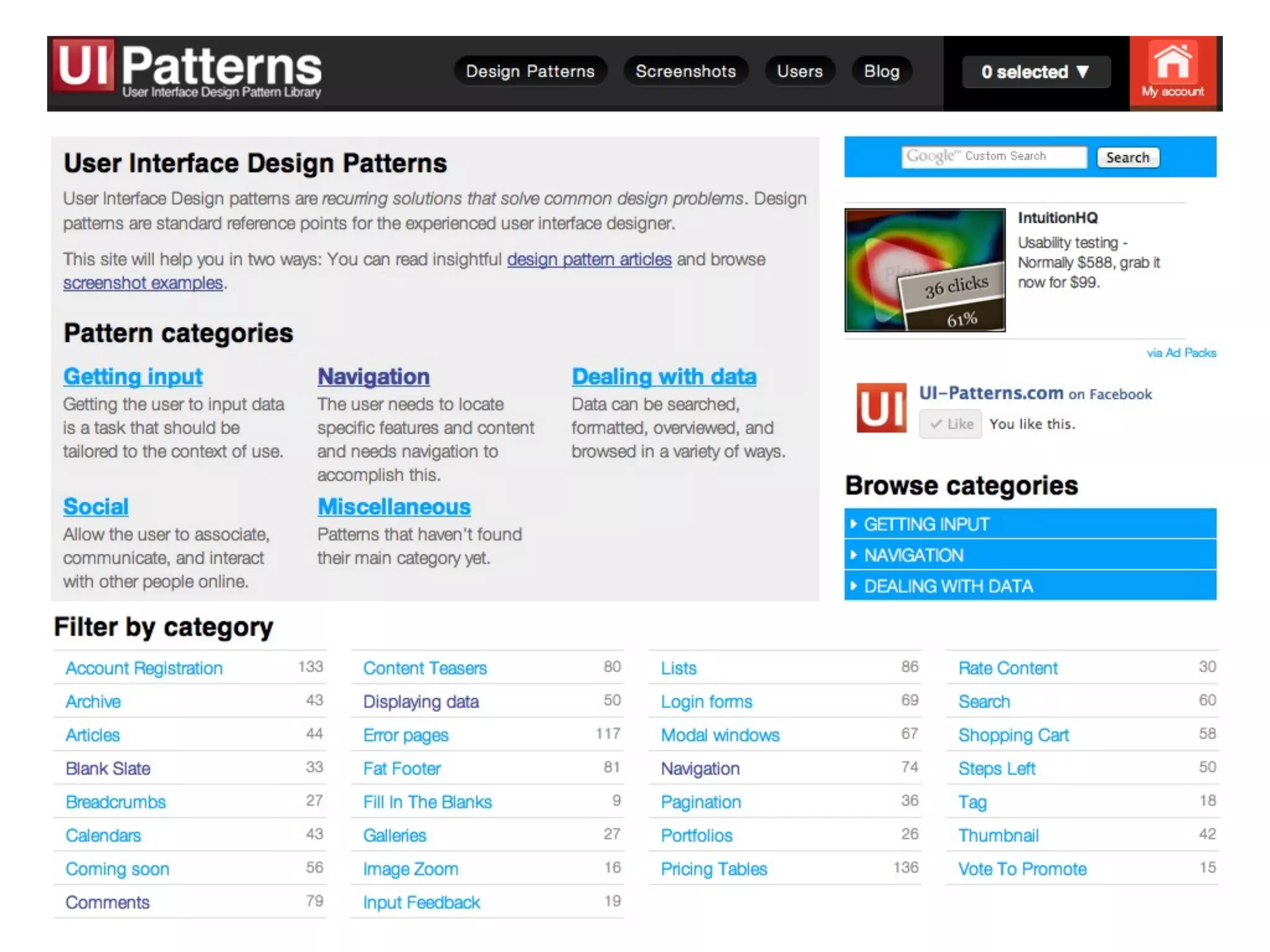Open the 0 selected dropdown
1270x952 pixels.
pos(1036,72)
